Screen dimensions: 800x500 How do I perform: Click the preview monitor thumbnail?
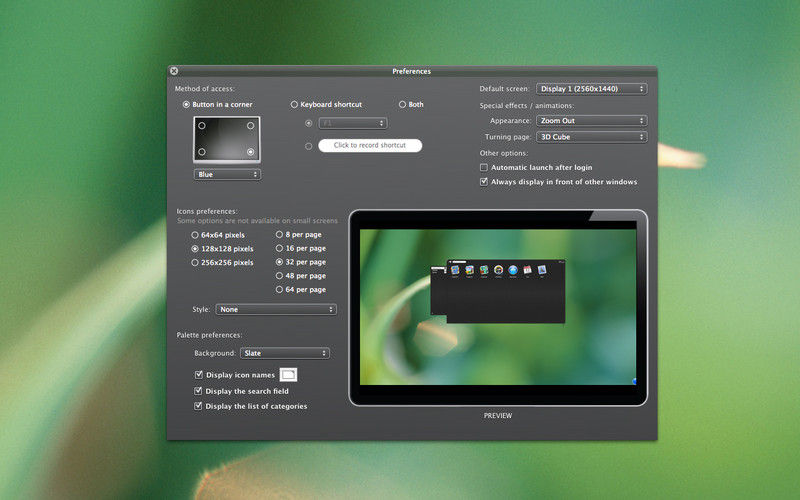(497, 307)
